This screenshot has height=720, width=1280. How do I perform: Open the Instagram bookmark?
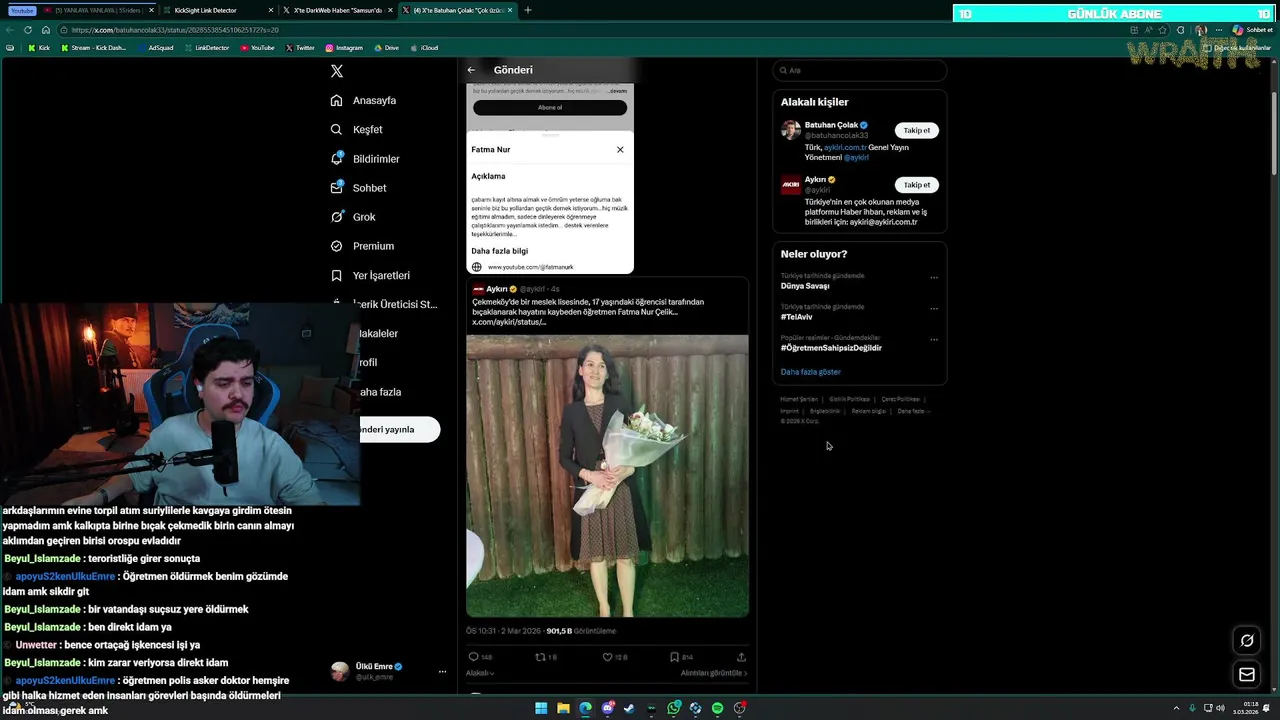tap(344, 48)
